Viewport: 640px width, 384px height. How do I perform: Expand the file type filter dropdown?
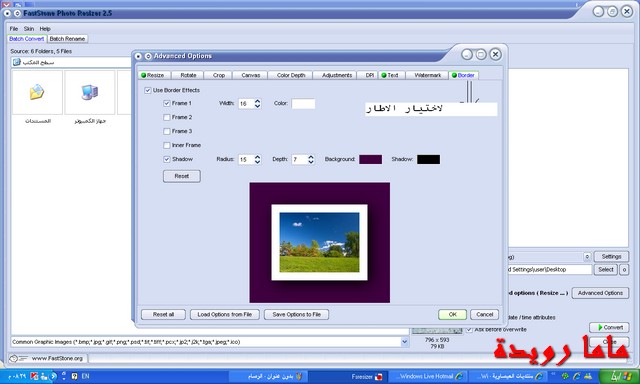(404, 342)
